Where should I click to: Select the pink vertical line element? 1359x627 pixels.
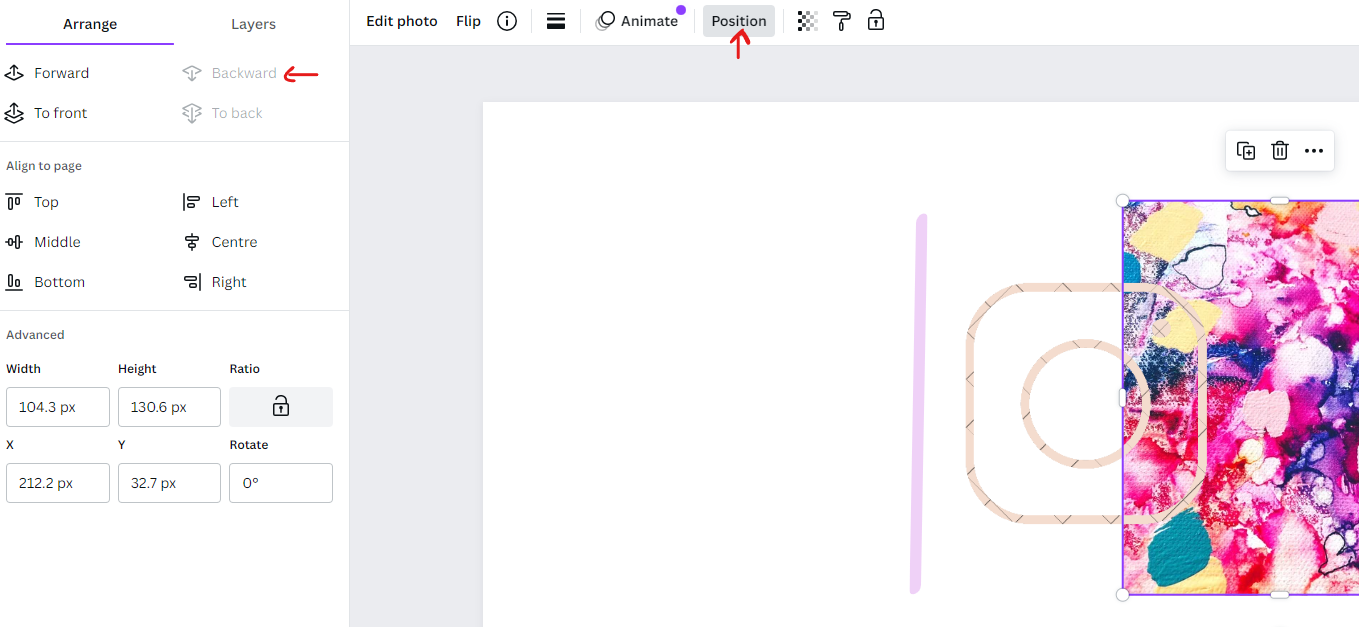[918, 403]
